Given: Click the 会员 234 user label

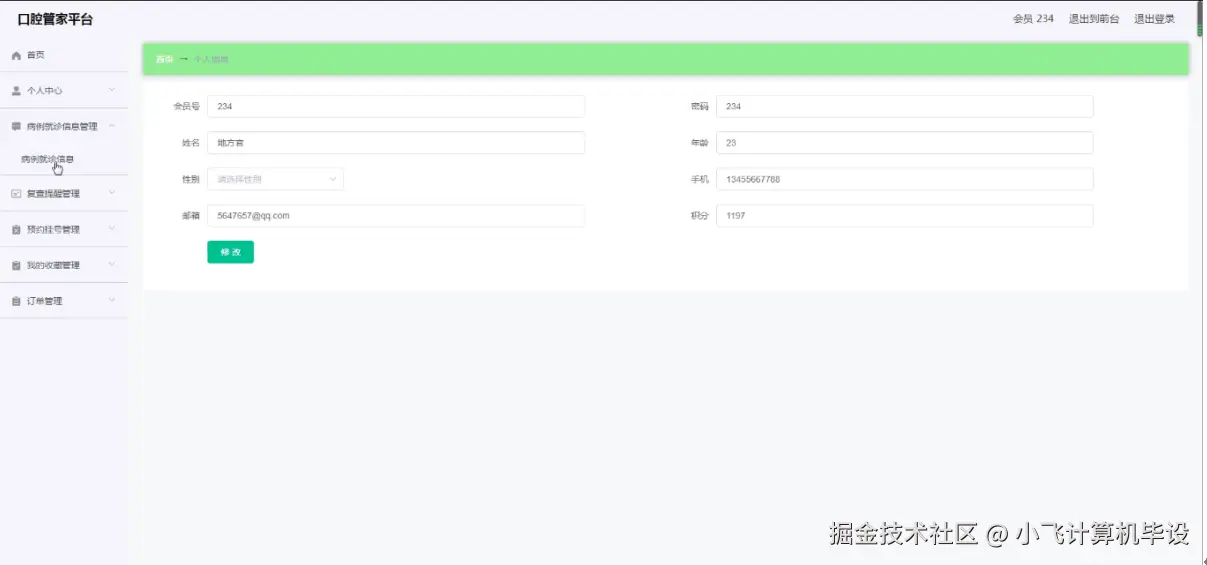Looking at the screenshot, I should (1033, 19).
